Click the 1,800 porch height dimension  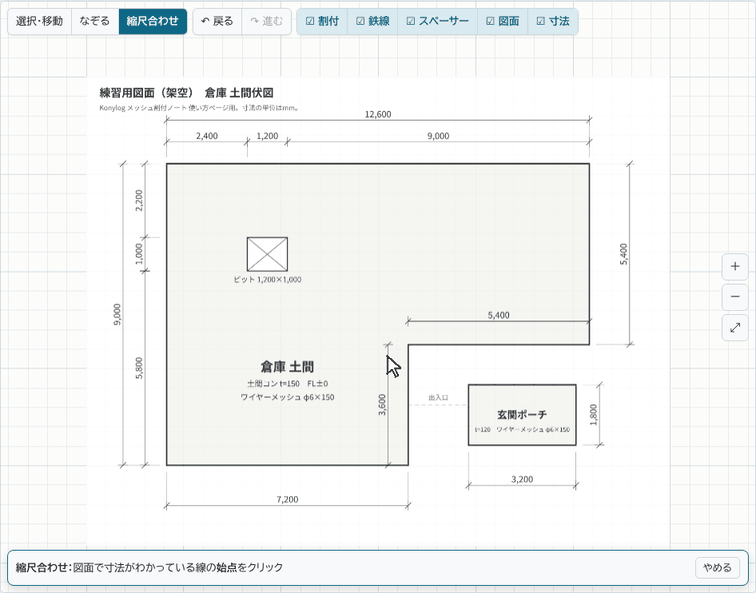(594, 415)
